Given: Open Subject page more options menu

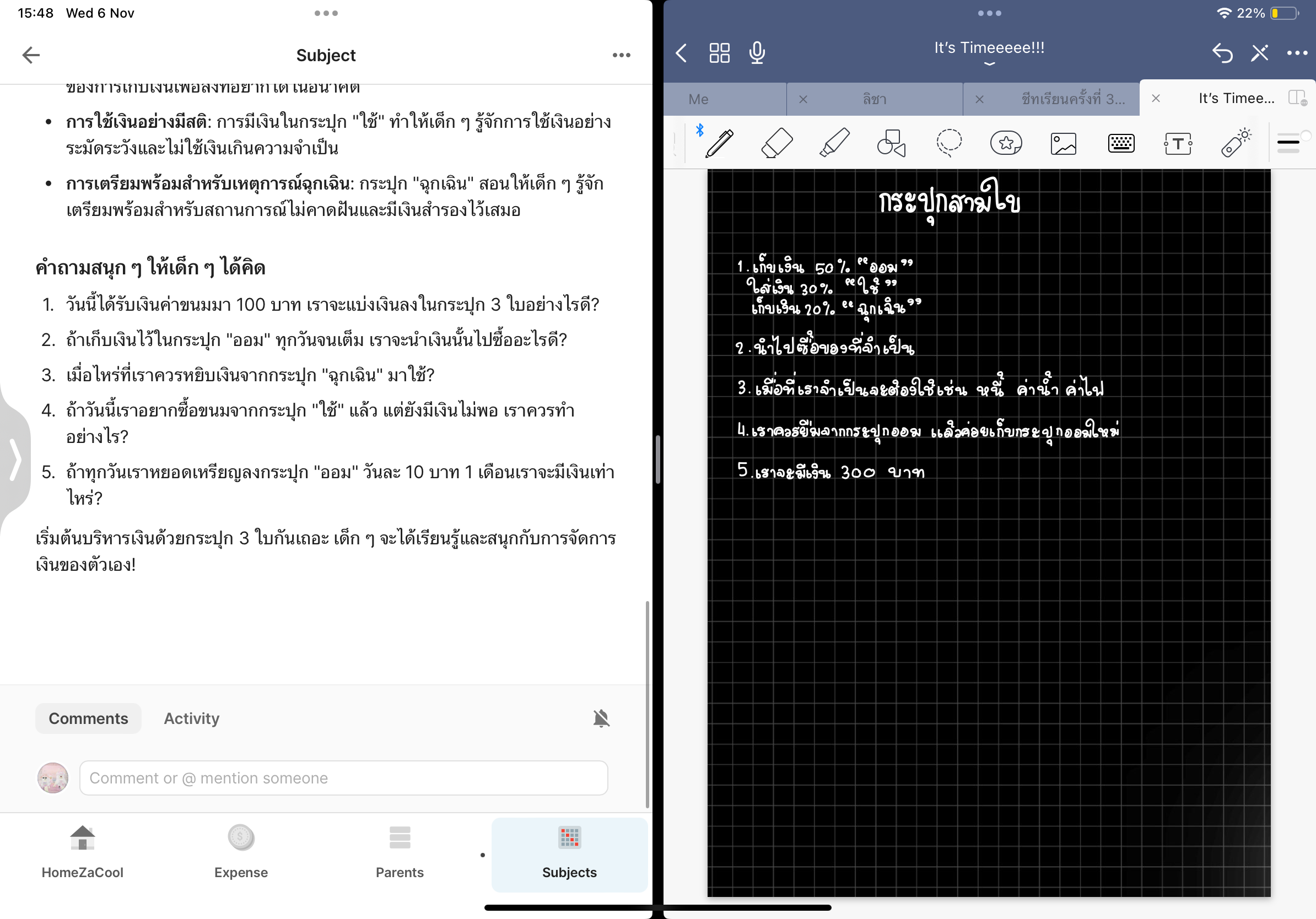Looking at the screenshot, I should pyautogui.click(x=621, y=55).
